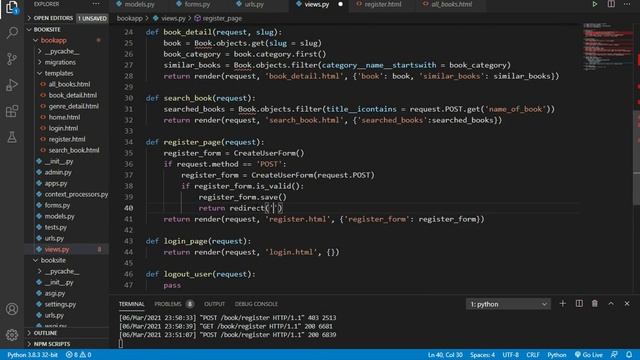Open the Extensions view
640x360 pixels.
click(x=12, y=111)
